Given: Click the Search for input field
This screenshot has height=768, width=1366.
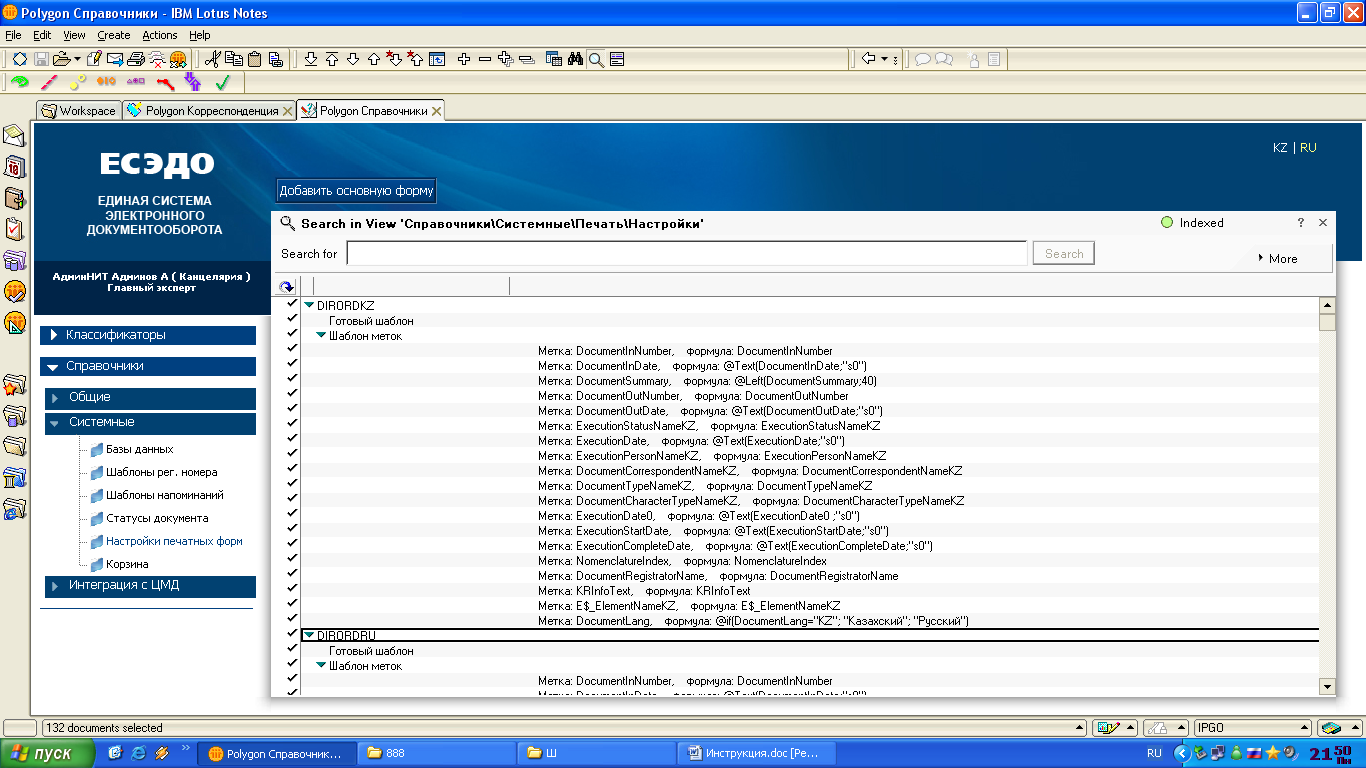Looking at the screenshot, I should tap(687, 254).
